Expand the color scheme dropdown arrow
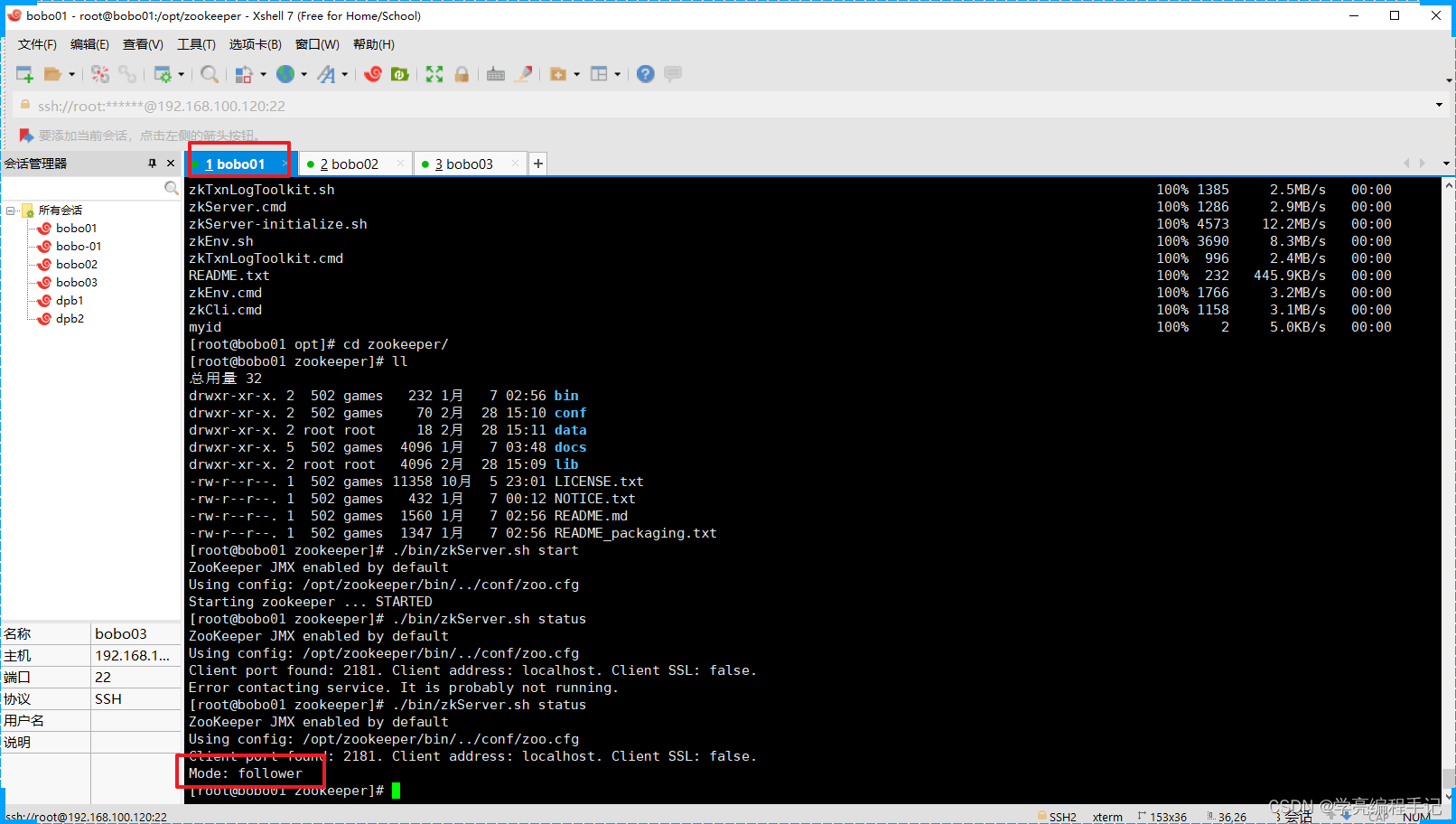 click(x=263, y=74)
